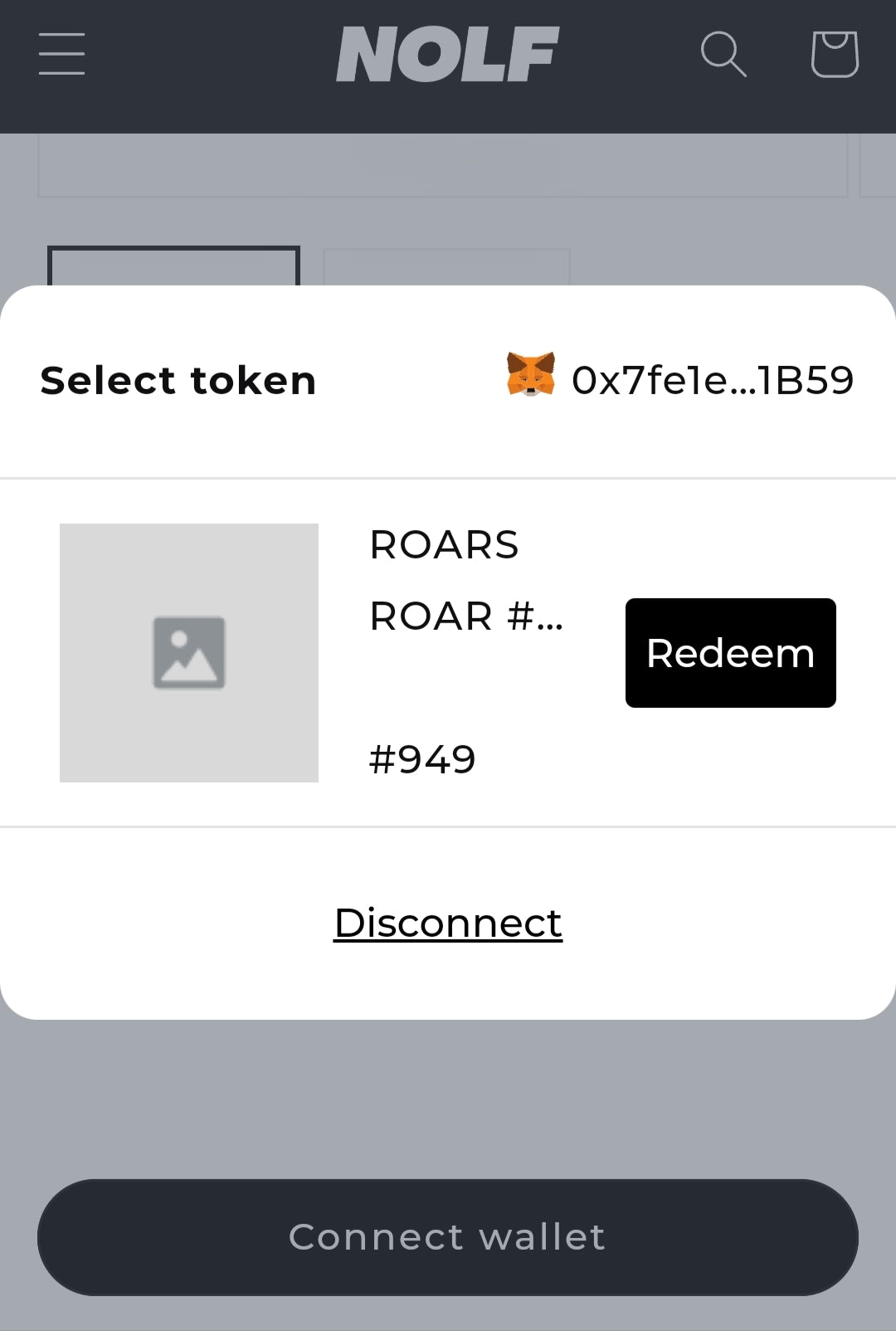Click the Select token heading

tap(178, 381)
